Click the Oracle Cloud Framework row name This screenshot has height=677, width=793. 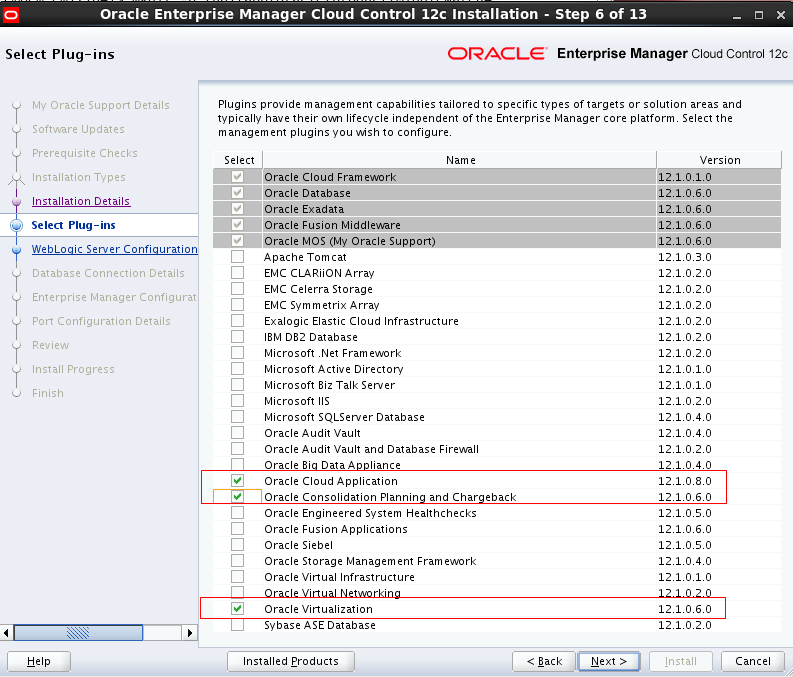click(x=330, y=177)
